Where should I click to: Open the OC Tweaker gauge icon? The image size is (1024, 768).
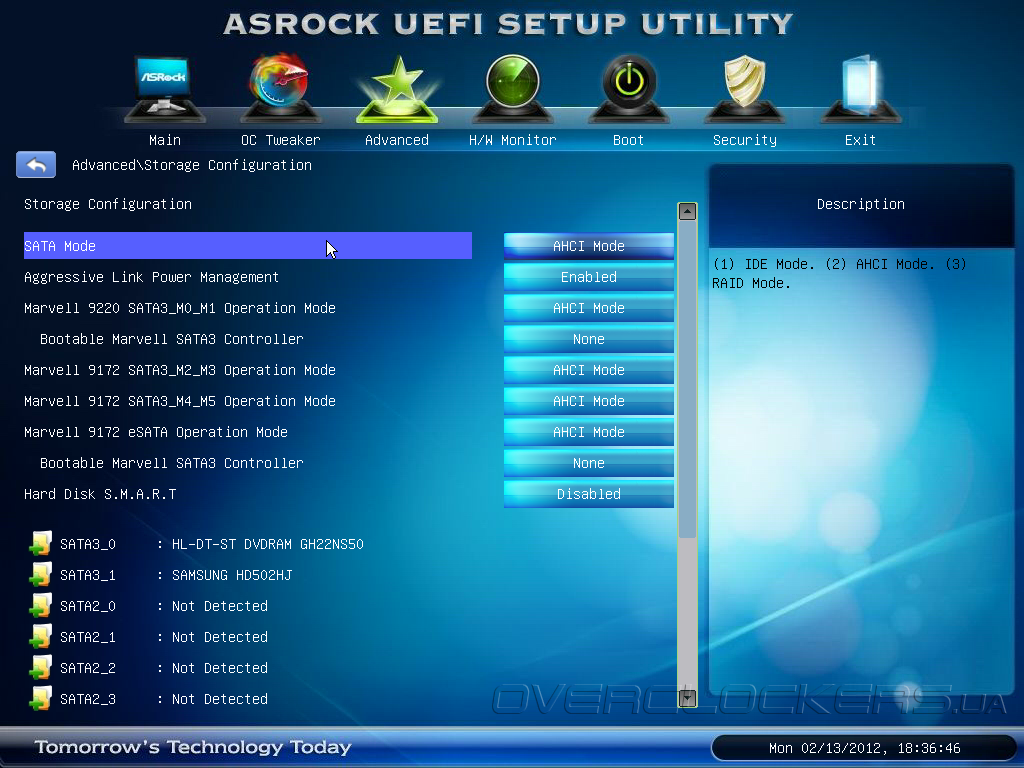[280, 89]
